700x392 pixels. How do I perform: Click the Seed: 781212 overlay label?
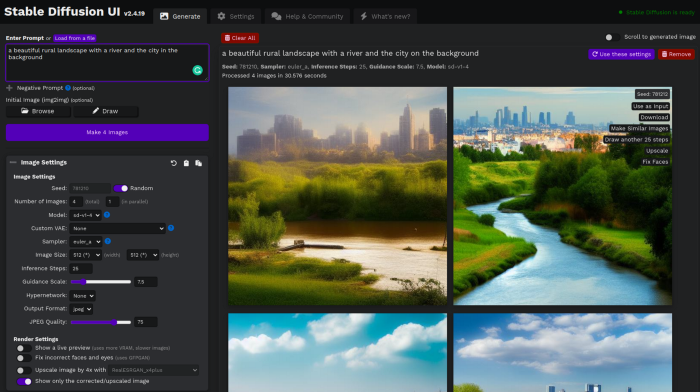click(652, 94)
